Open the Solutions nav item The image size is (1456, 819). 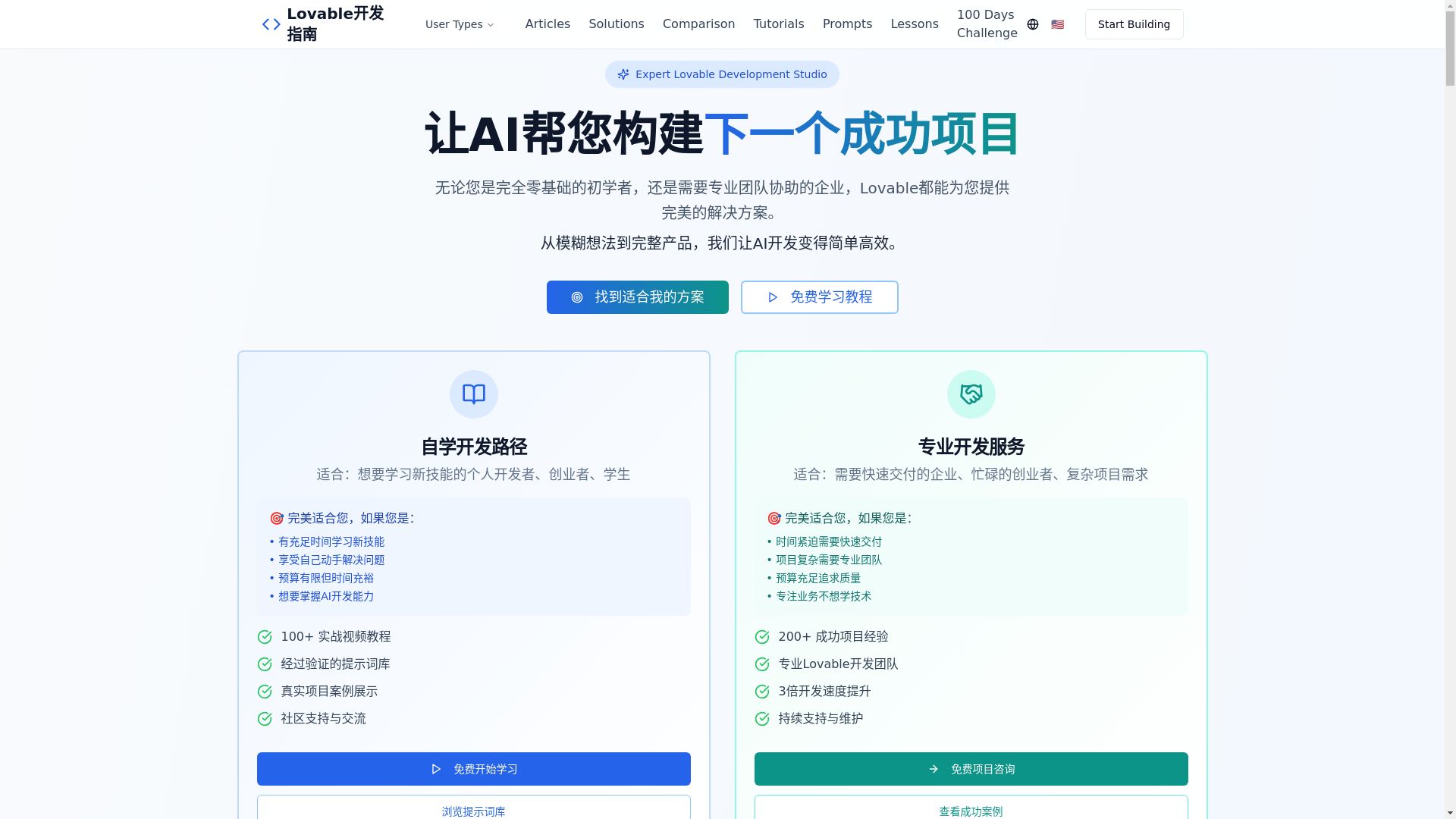[x=617, y=24]
